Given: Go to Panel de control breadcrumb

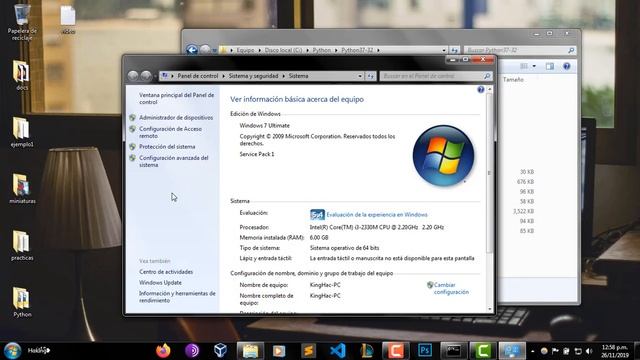Looking at the screenshot, I should (198, 76).
